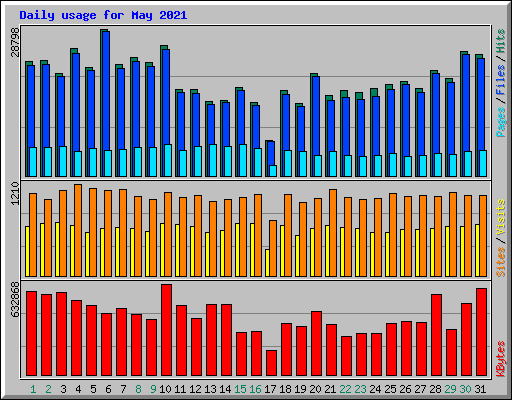Select the red KBytes bar for day 17
This screenshot has height=400, width=512.
pos(272,363)
